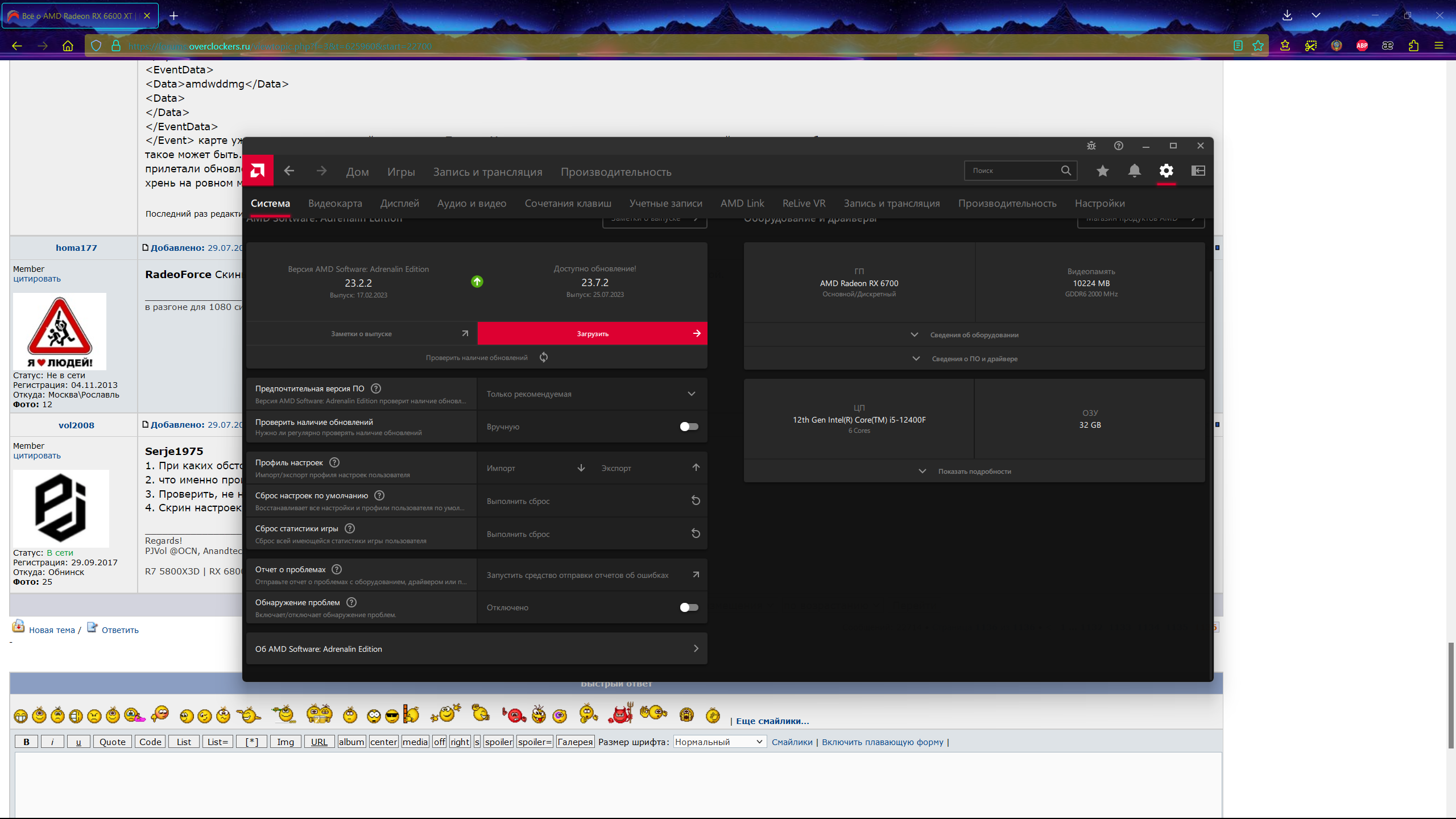This screenshot has width=1456, height=819.
Task: Expand hardware details section
Action: click(x=974, y=335)
